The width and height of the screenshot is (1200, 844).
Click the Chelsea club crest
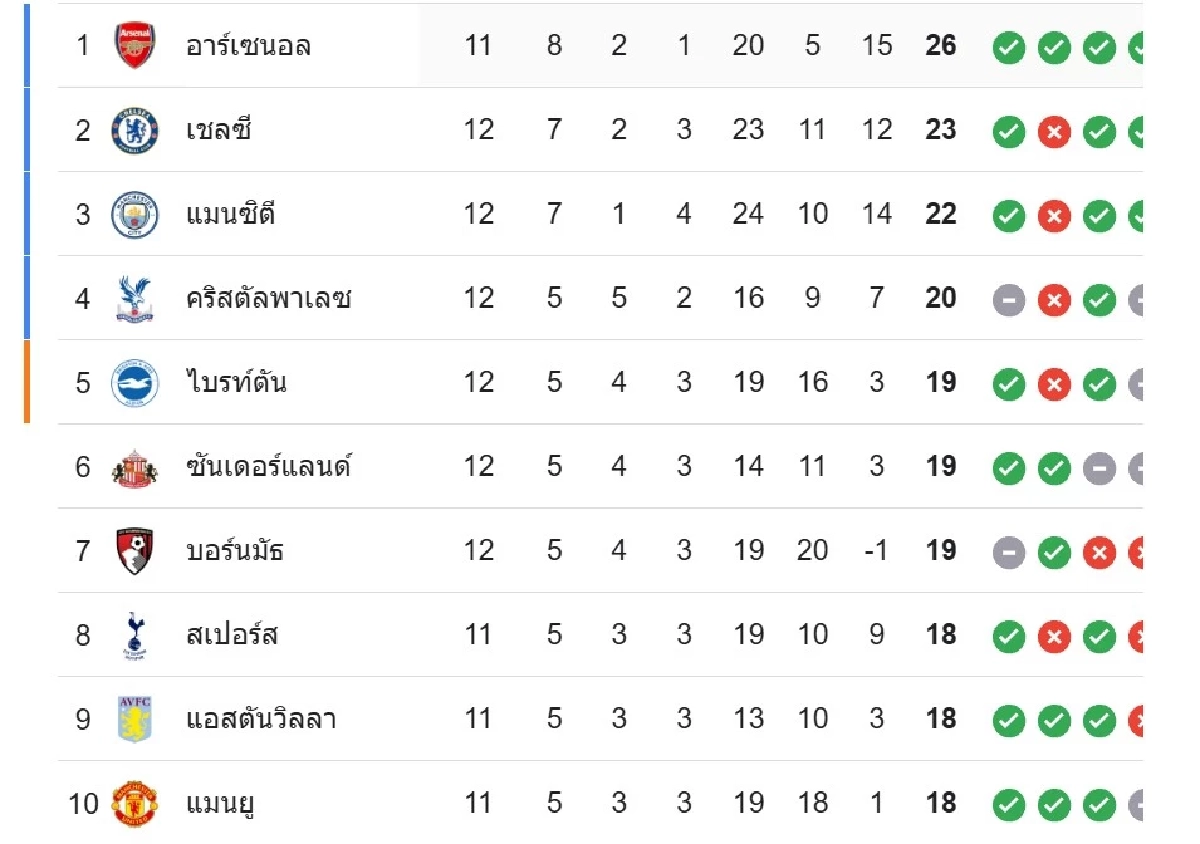[134, 130]
